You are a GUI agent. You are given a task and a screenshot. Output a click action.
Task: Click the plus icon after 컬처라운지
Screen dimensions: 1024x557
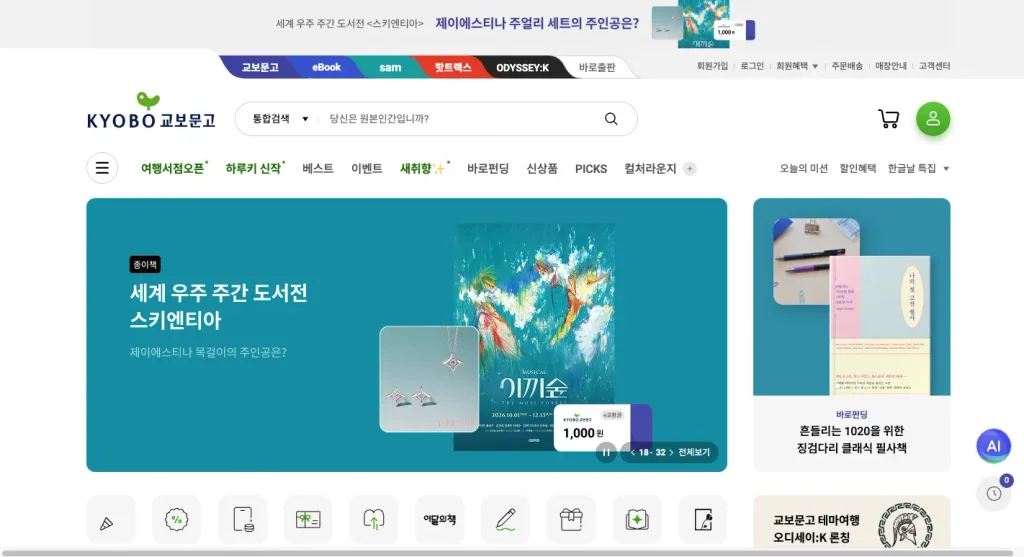pos(689,168)
